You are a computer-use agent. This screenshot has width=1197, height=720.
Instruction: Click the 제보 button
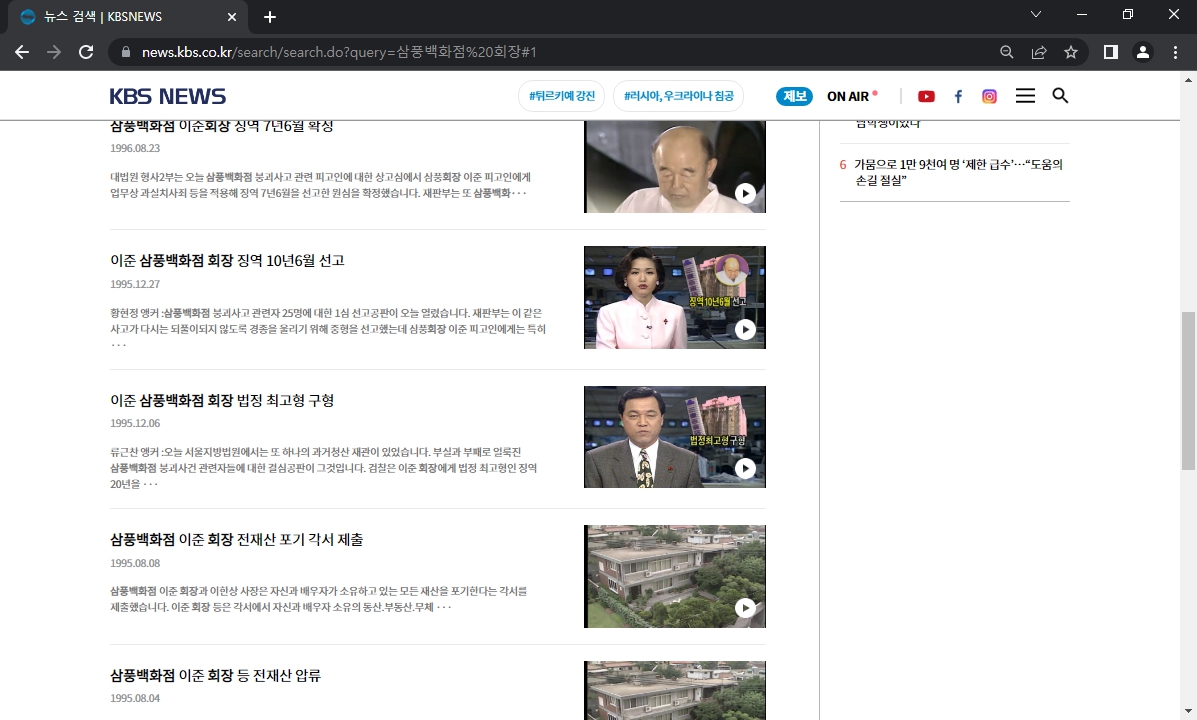(x=794, y=96)
